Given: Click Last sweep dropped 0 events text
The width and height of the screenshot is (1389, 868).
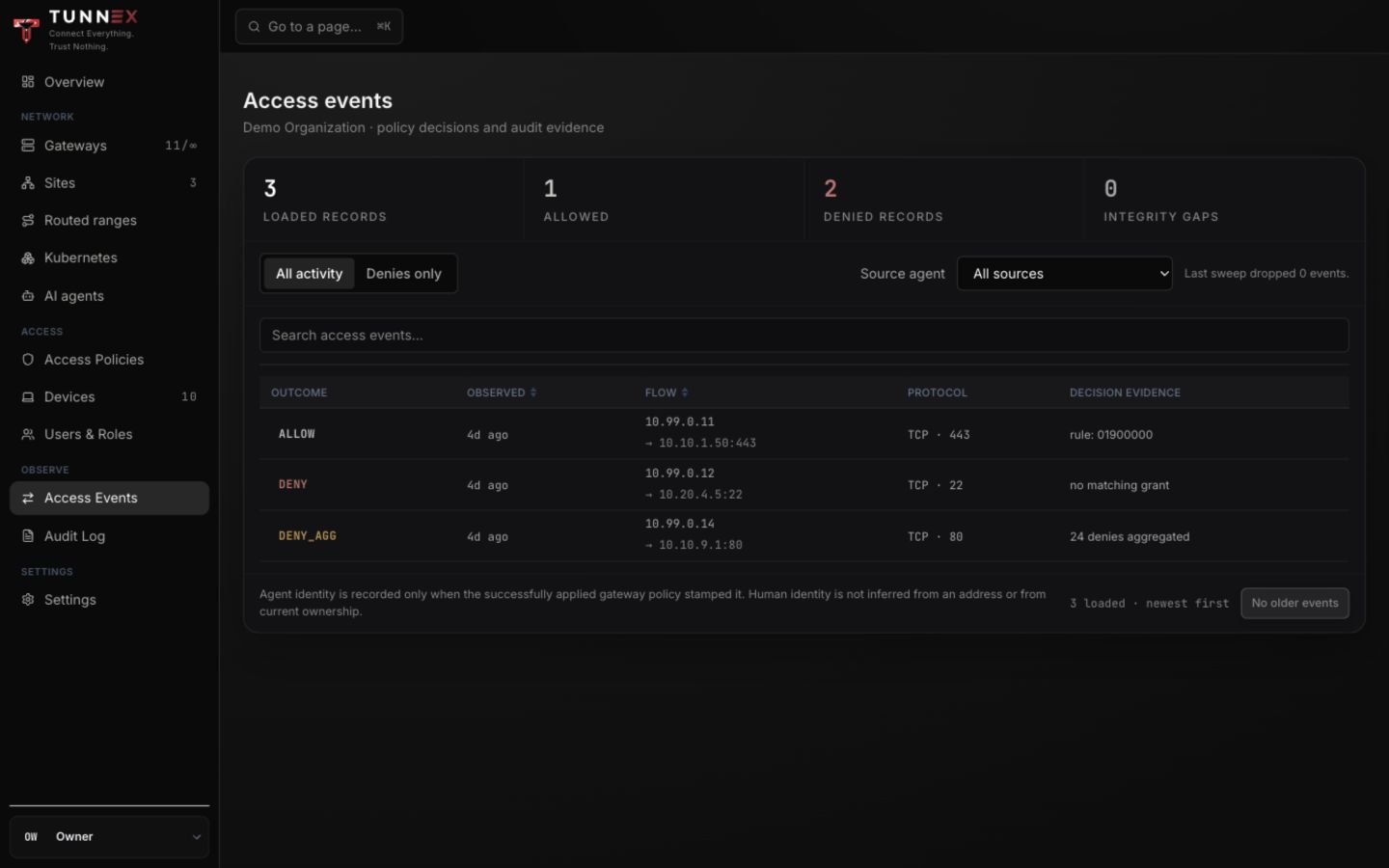Looking at the screenshot, I should click(1266, 274).
